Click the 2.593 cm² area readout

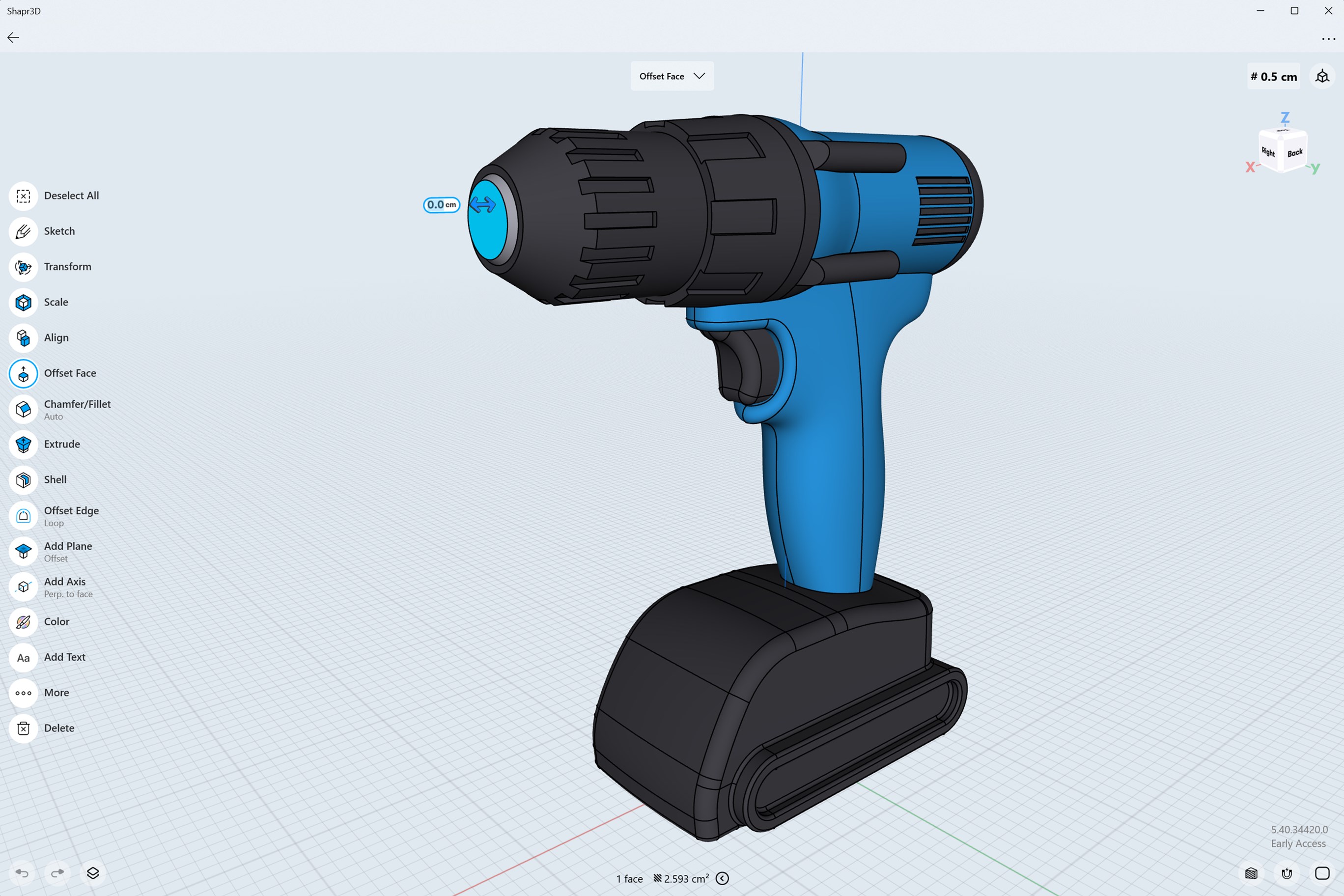point(681,878)
